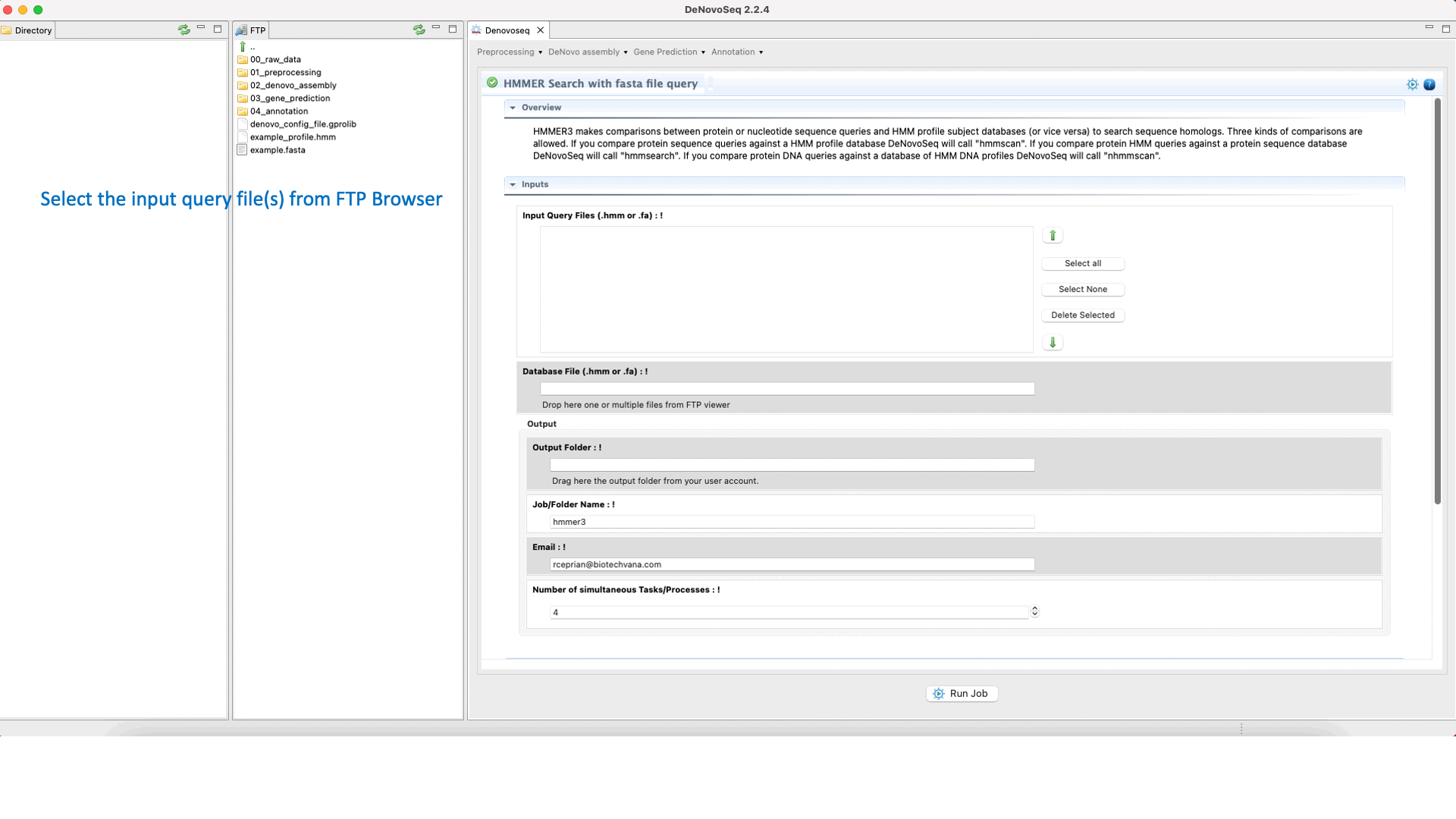1456x819 pixels.
Task: Click the Run Job button
Action: click(962, 694)
